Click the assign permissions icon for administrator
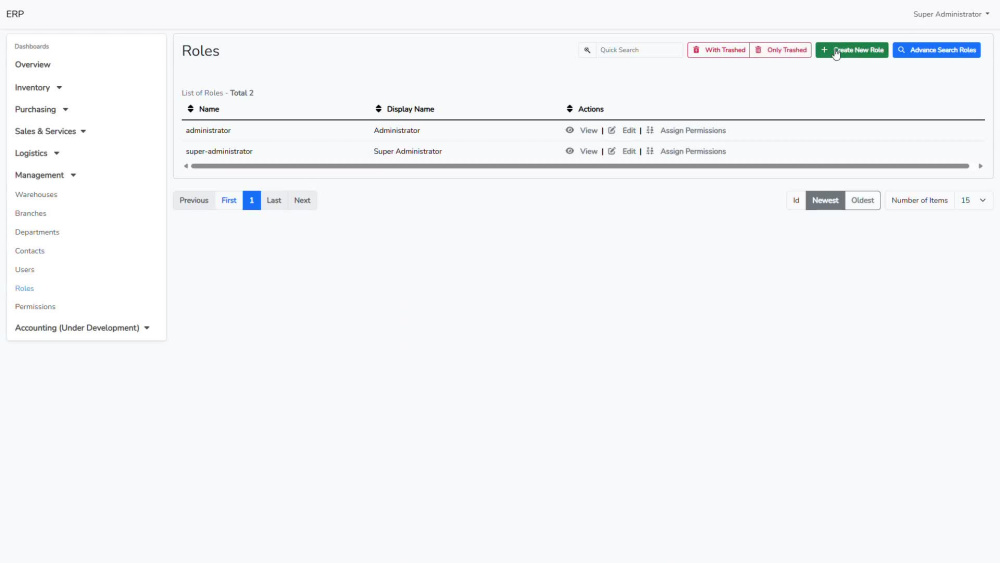Viewport: 1000px width, 563px height. pos(650,130)
